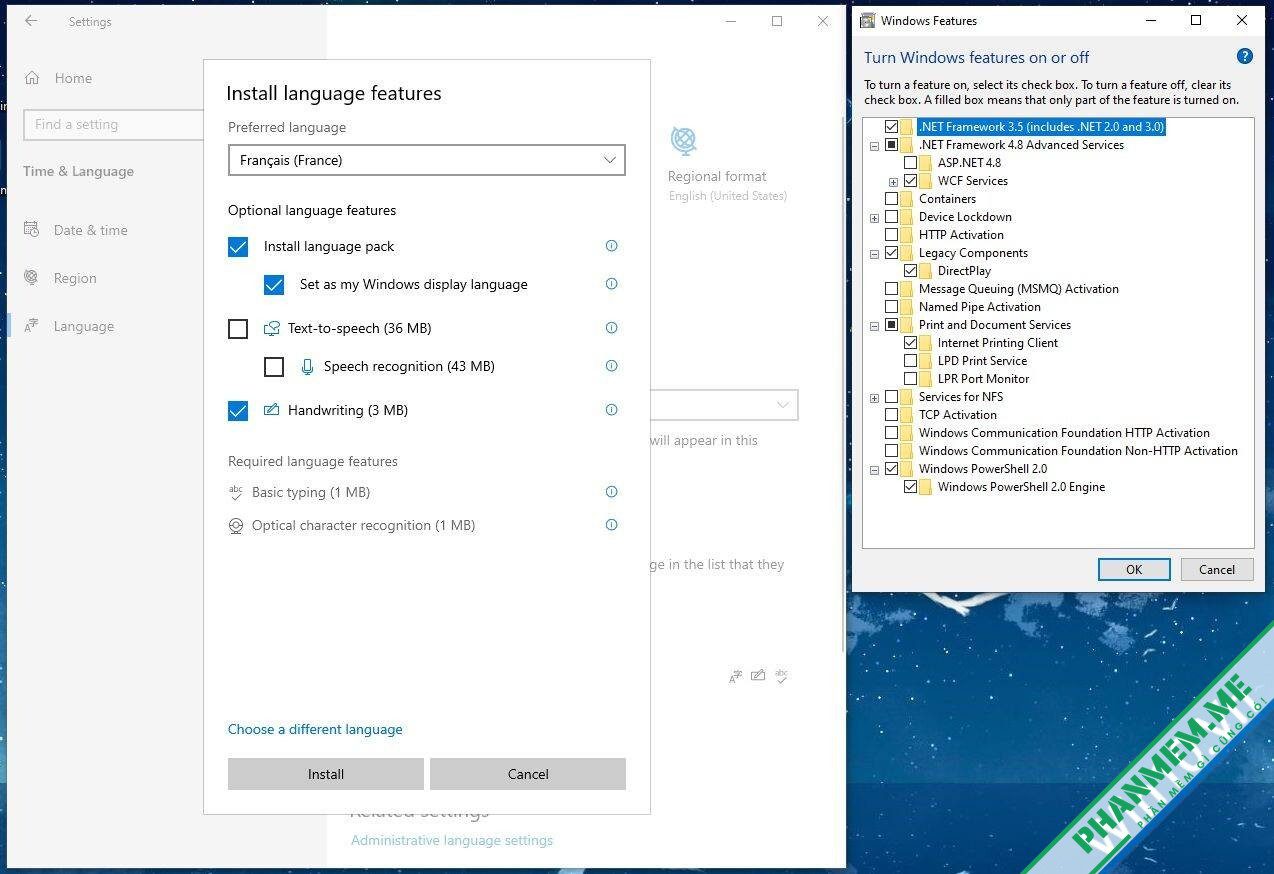Select Windows Communication Foundation Non-HTTP Activation
Image resolution: width=1274 pixels, height=874 pixels.
pos(1078,451)
